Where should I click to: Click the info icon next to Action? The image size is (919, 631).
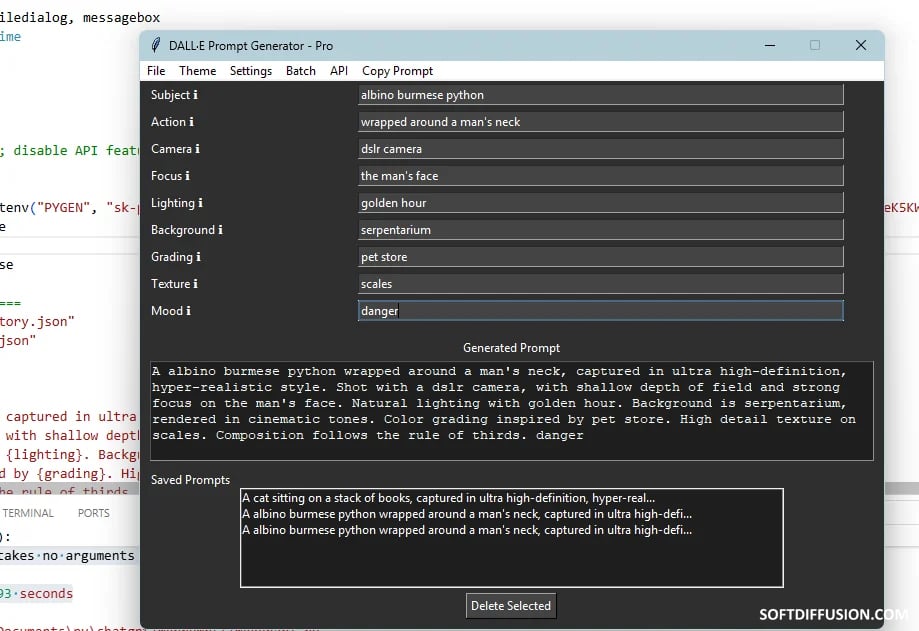coord(191,122)
